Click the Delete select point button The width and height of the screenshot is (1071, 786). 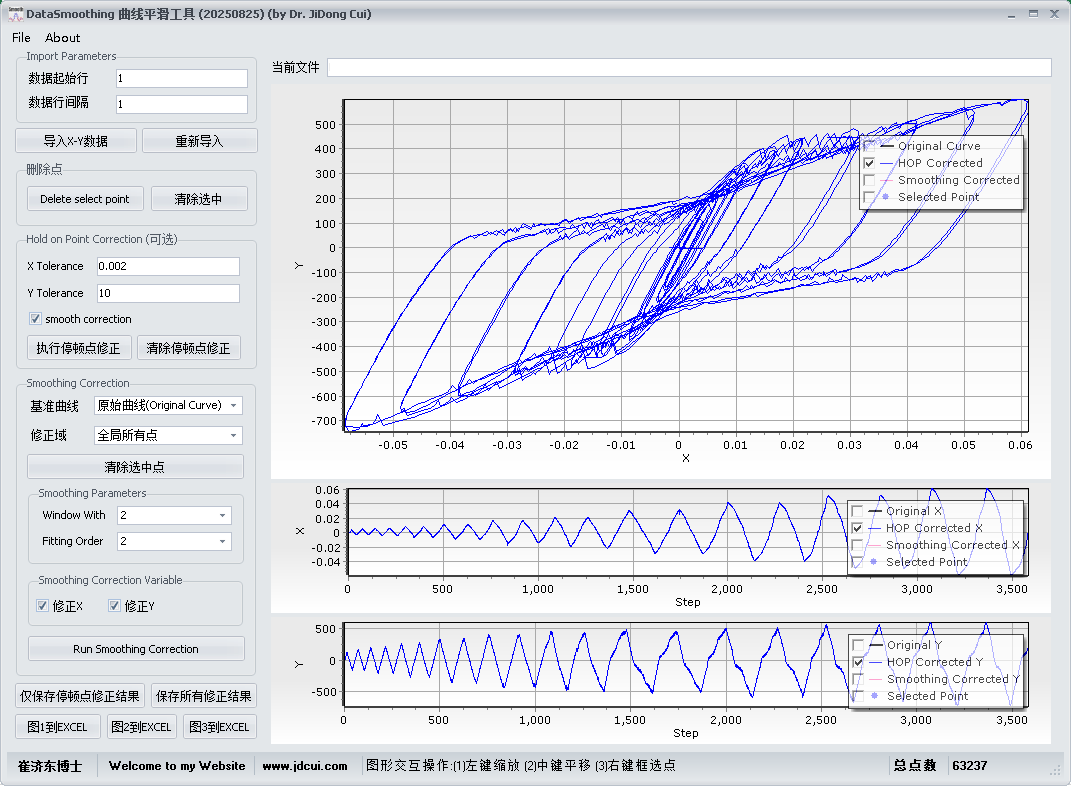[x=85, y=199]
